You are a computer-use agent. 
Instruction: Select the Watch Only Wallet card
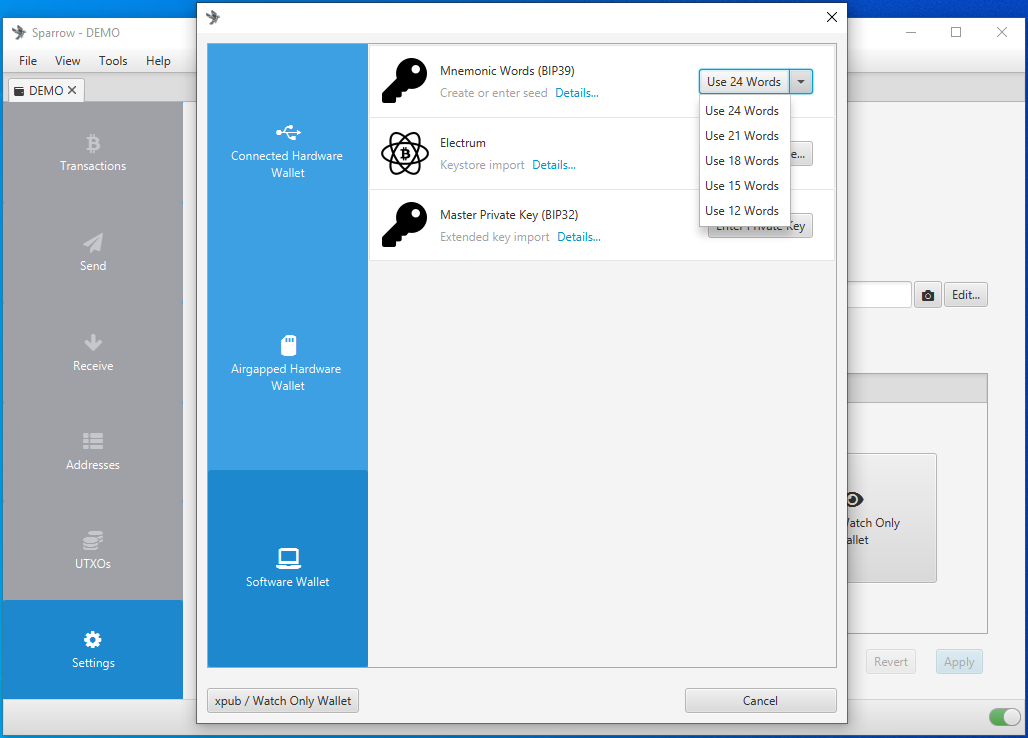click(x=892, y=518)
